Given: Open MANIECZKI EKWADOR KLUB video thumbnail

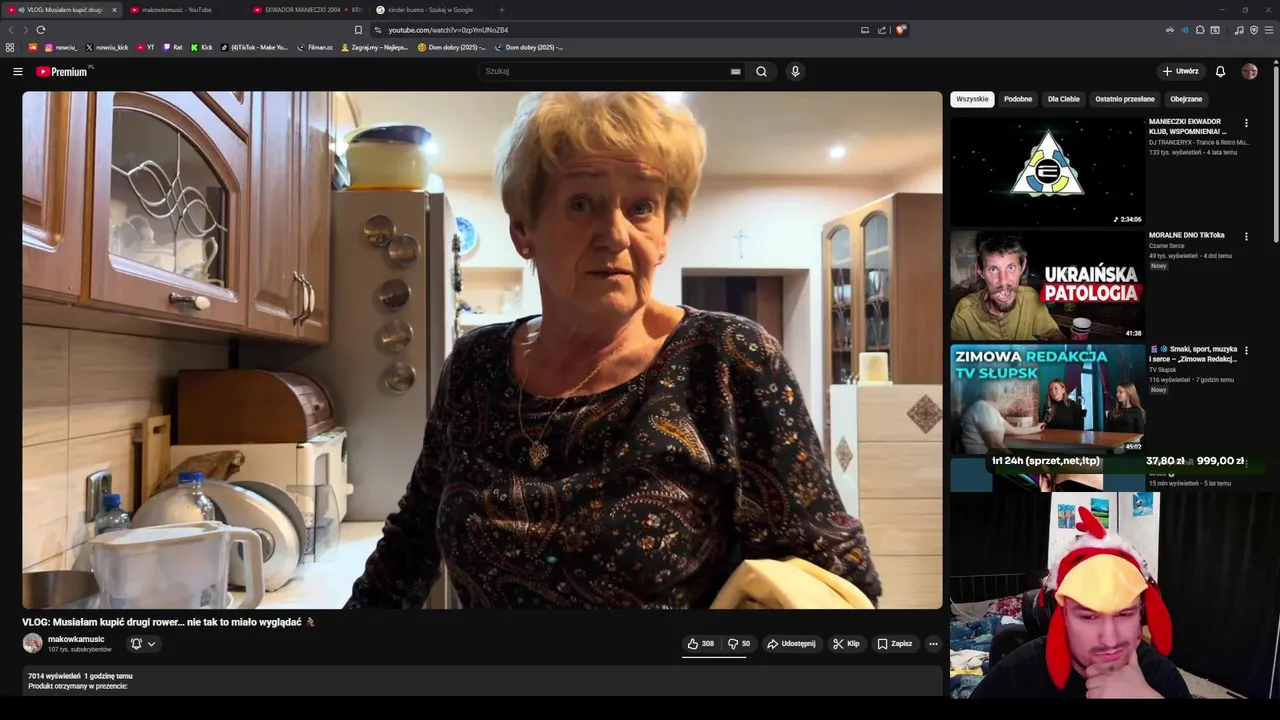Looking at the screenshot, I should (1047, 170).
